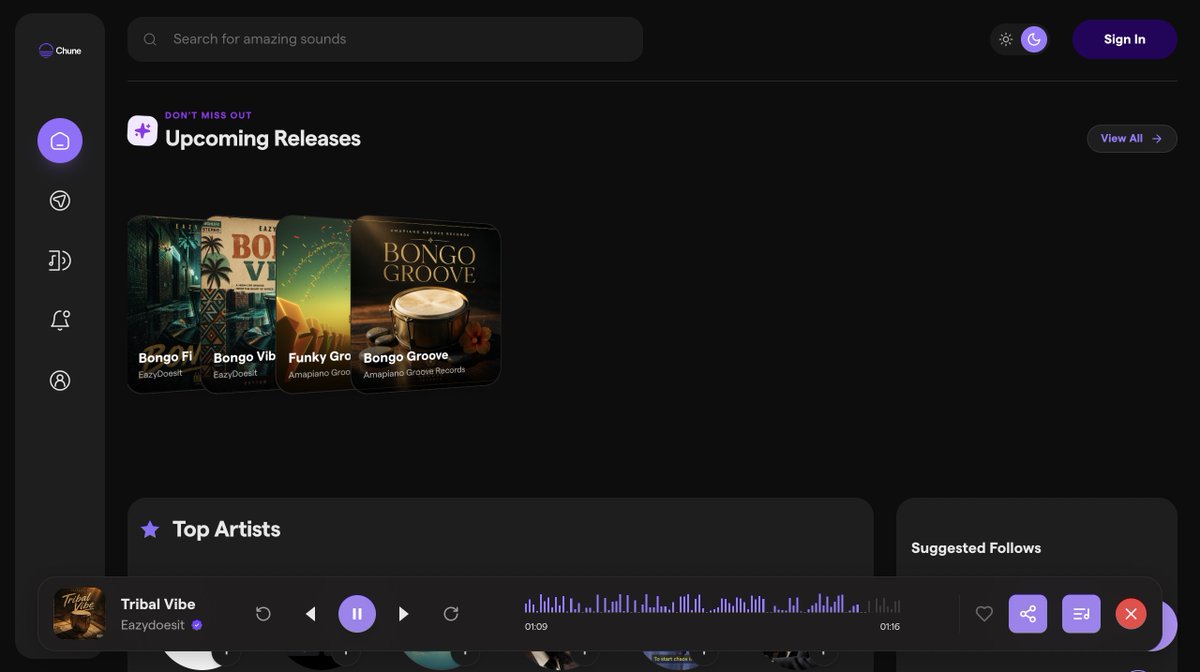Like the track with heart icon
The width and height of the screenshot is (1200, 672).
pos(984,614)
